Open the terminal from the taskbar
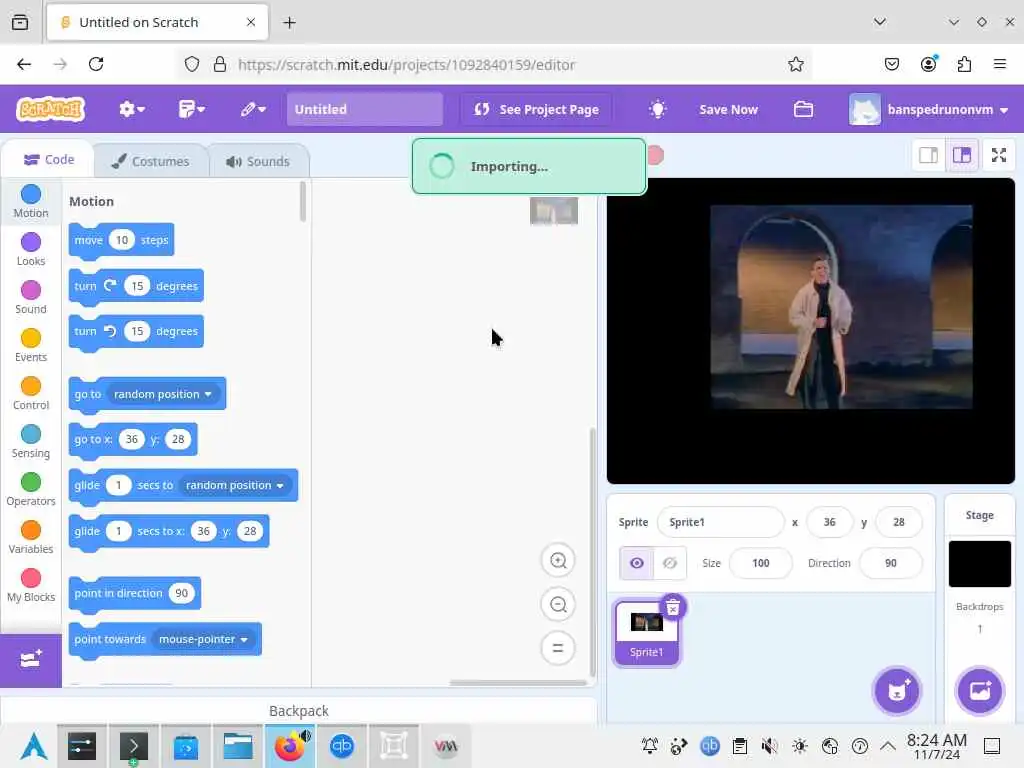 (133, 746)
